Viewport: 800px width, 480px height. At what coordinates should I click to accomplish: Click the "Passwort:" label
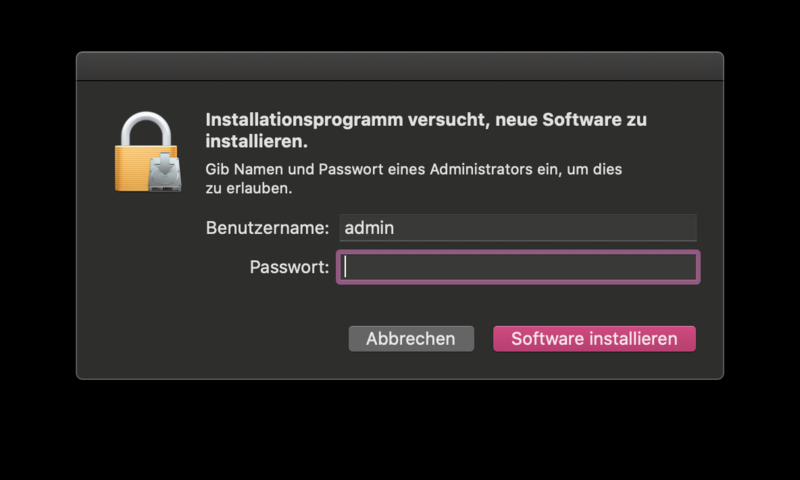point(289,267)
